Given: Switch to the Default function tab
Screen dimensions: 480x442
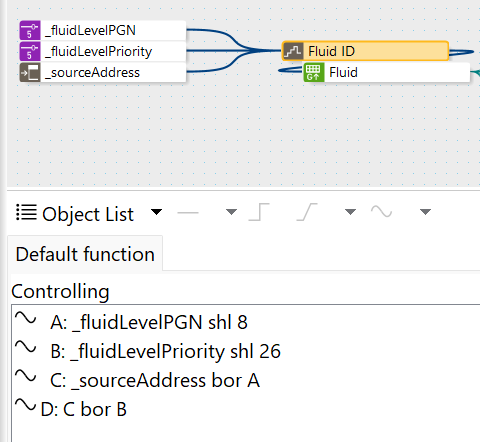Looking at the screenshot, I should pos(85,254).
